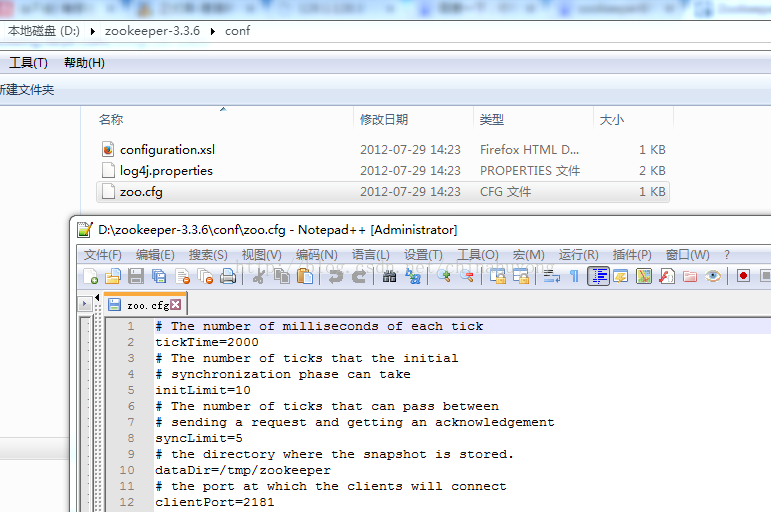
Task: Click the small arrow button left of tabs
Action: point(85,304)
